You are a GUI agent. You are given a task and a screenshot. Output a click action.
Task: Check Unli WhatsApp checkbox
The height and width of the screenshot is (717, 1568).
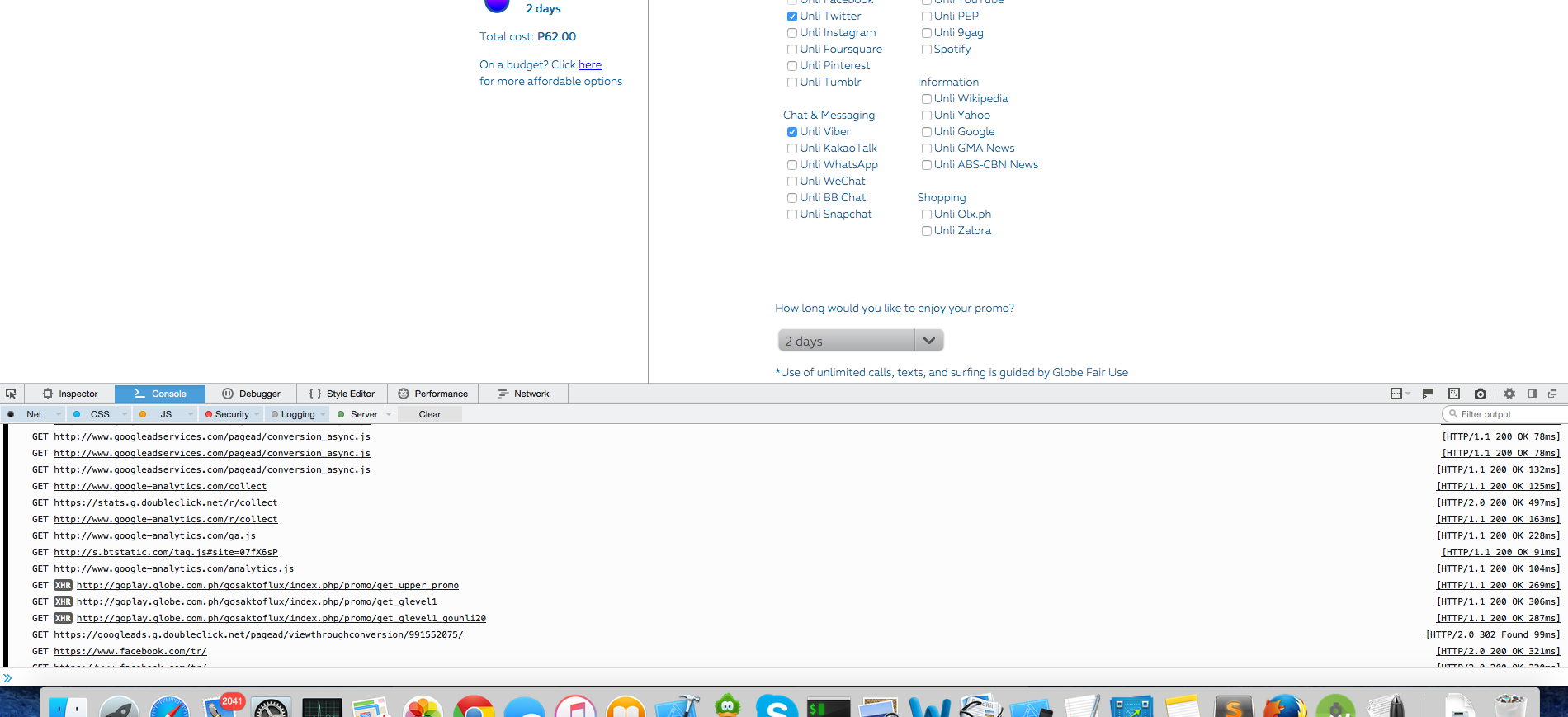coord(792,165)
